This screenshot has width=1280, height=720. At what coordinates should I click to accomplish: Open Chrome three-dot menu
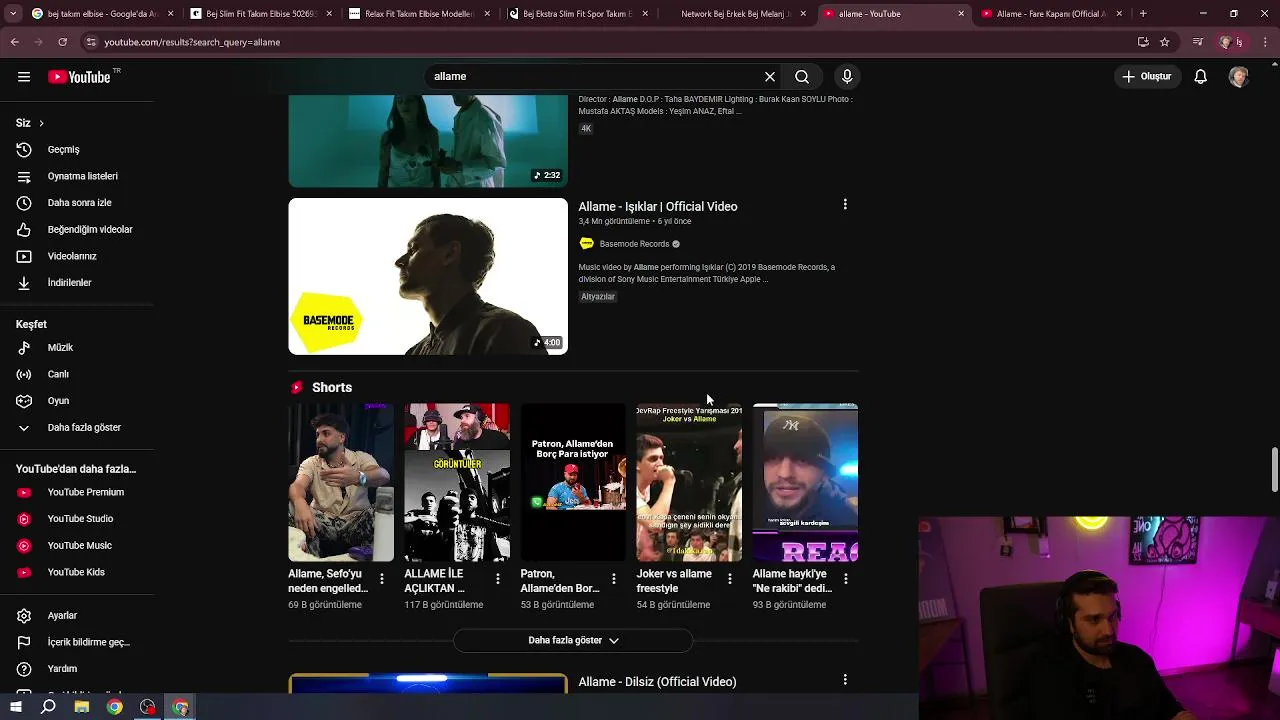1265,42
